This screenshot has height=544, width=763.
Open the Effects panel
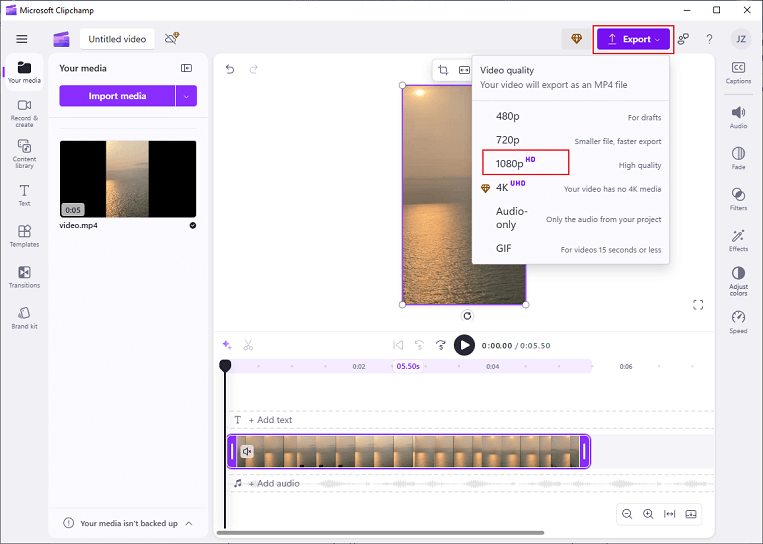[x=738, y=240]
